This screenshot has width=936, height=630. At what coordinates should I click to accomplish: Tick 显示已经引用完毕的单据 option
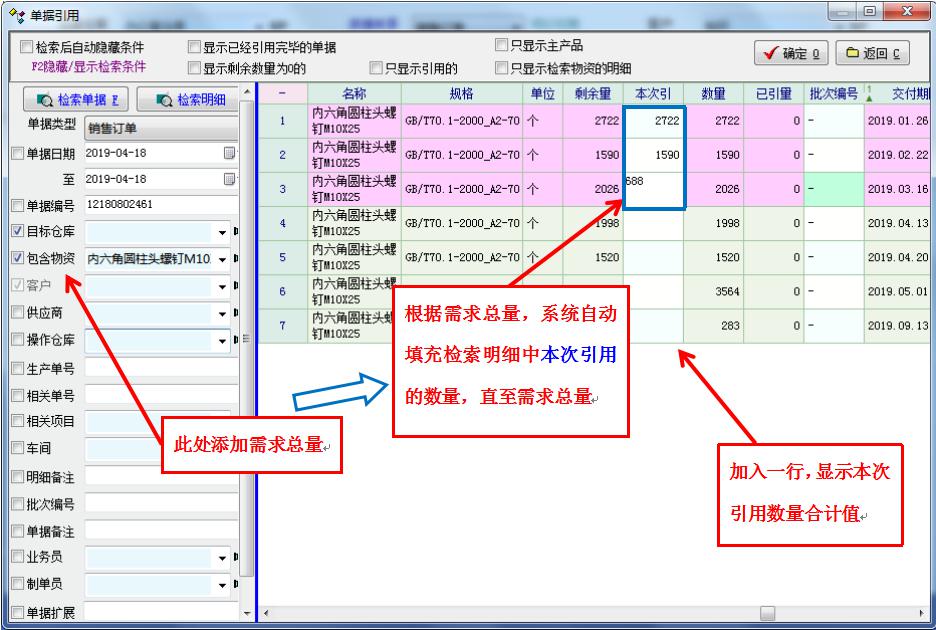click(x=194, y=47)
